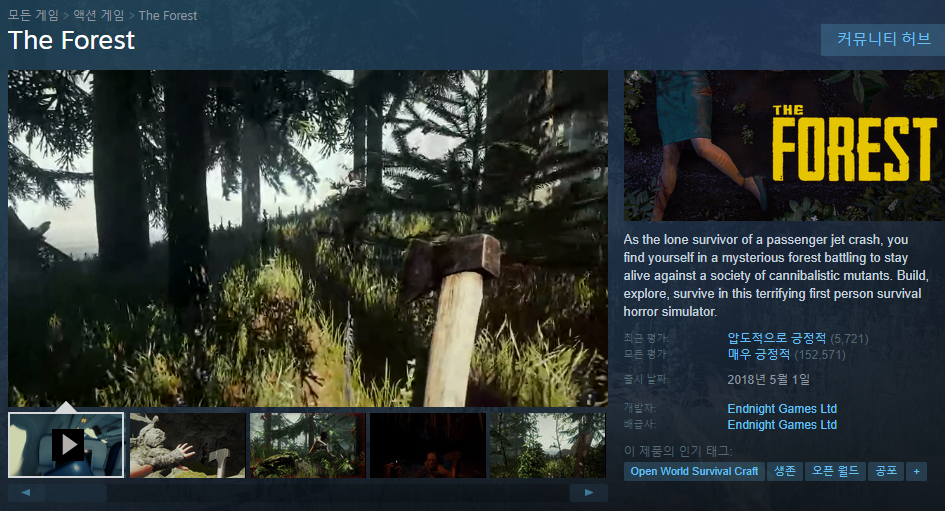
Task: Open developer Endnight Games Ltd link
Action: [782, 409]
